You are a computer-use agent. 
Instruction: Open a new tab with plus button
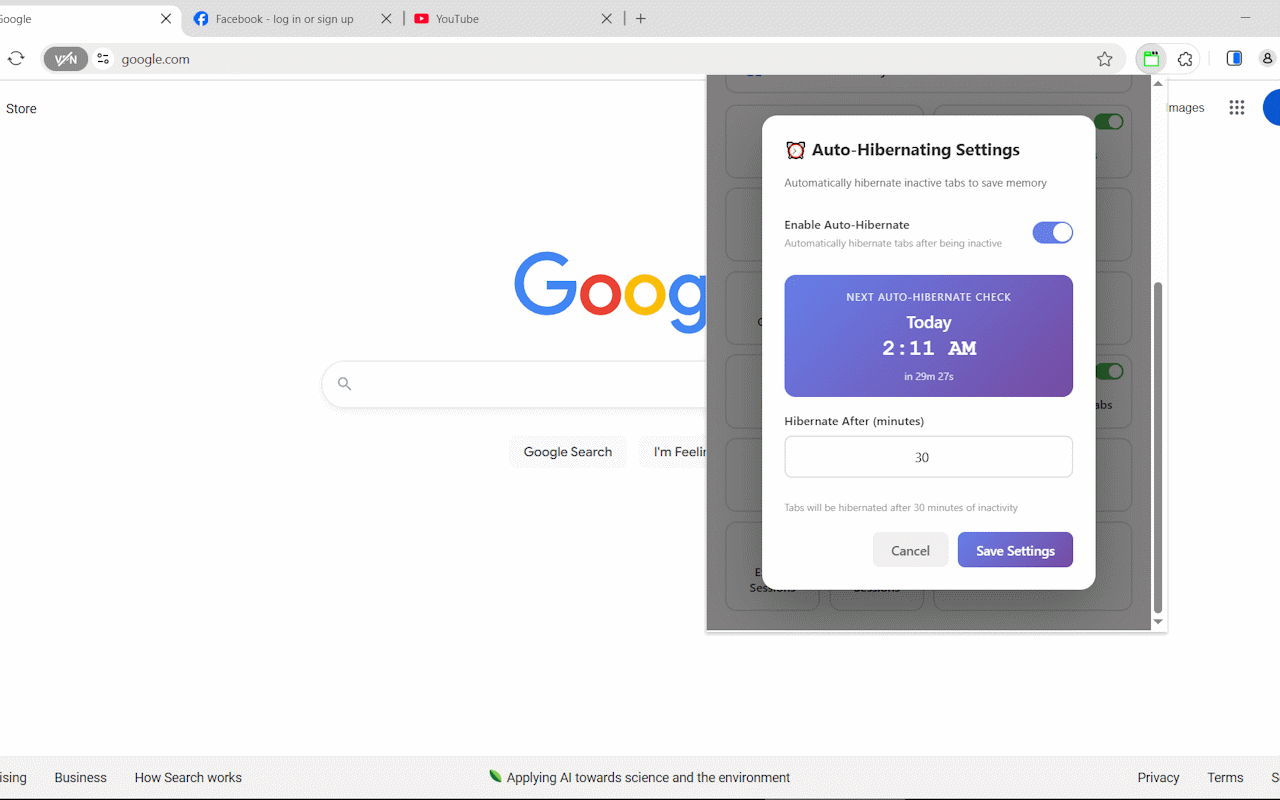click(641, 19)
